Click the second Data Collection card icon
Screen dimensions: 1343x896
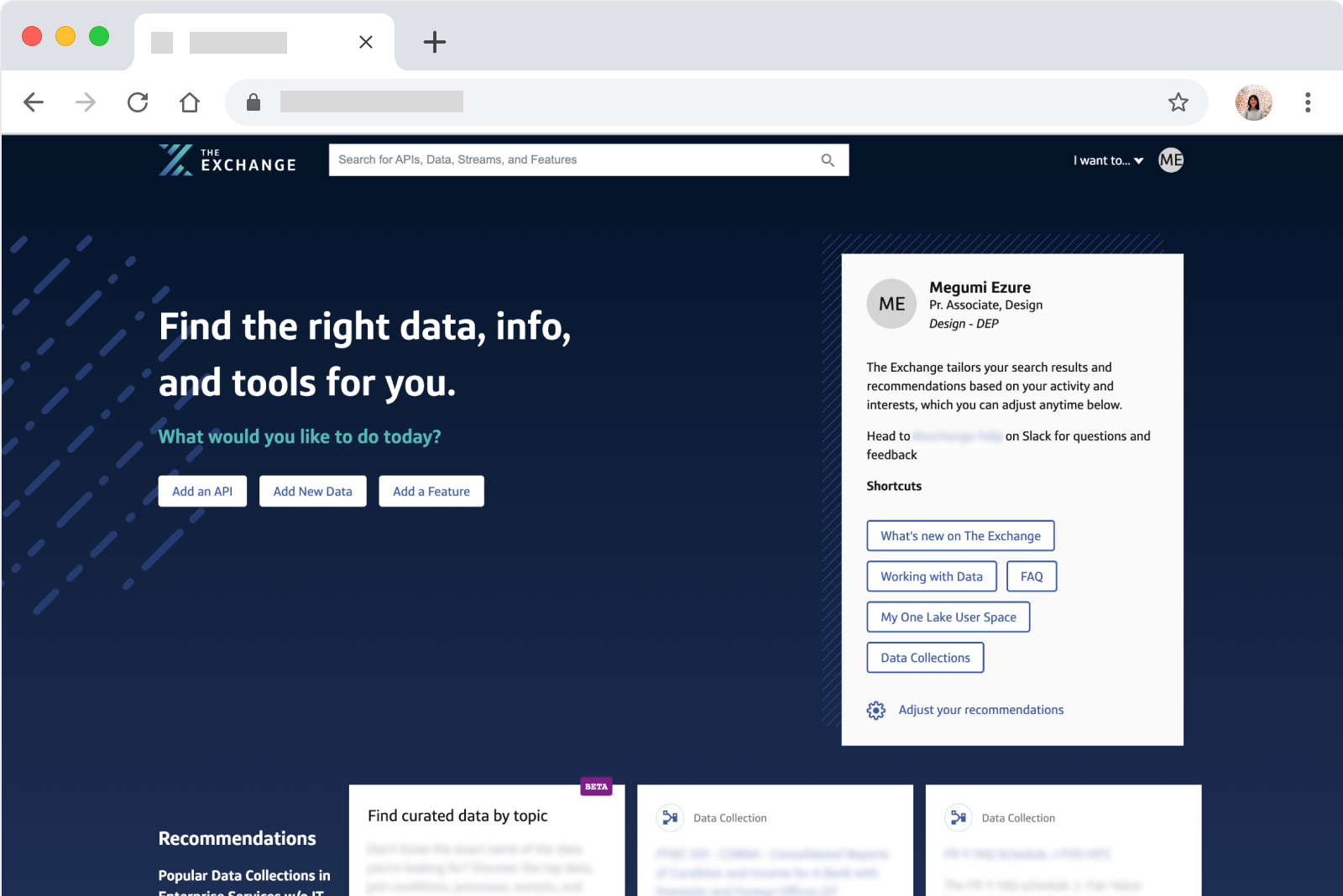[958, 817]
